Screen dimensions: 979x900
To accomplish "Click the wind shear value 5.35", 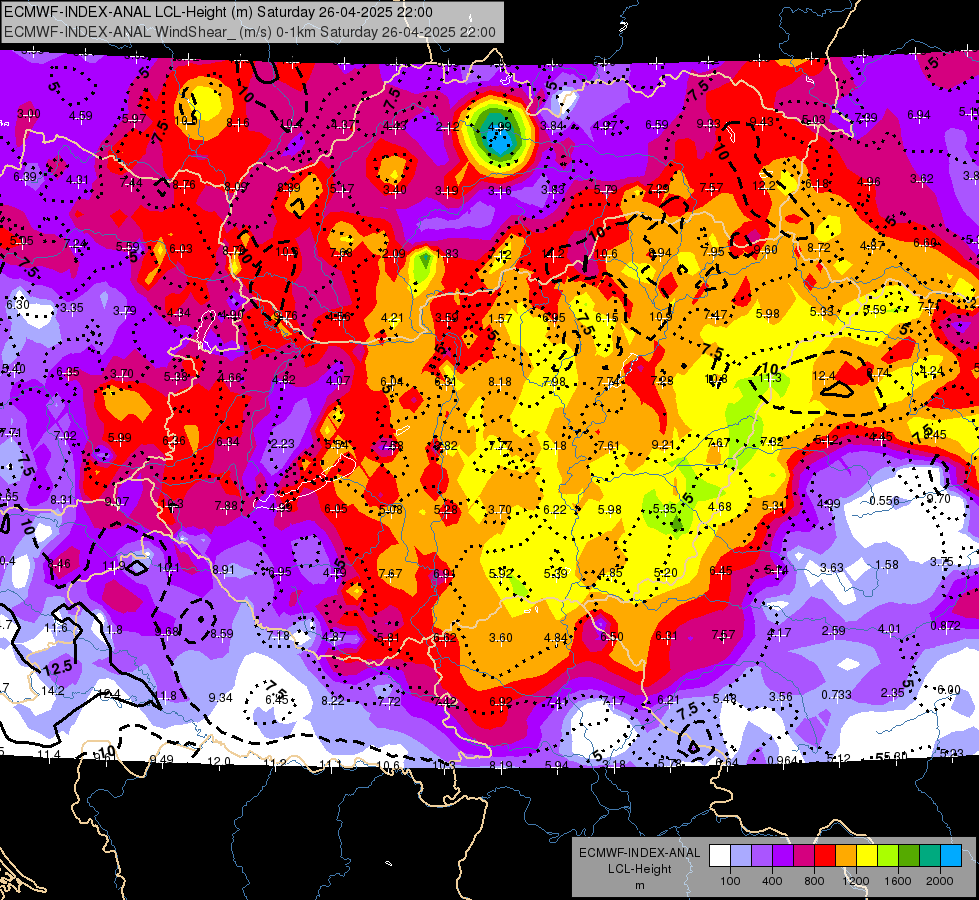I will (x=665, y=508).
